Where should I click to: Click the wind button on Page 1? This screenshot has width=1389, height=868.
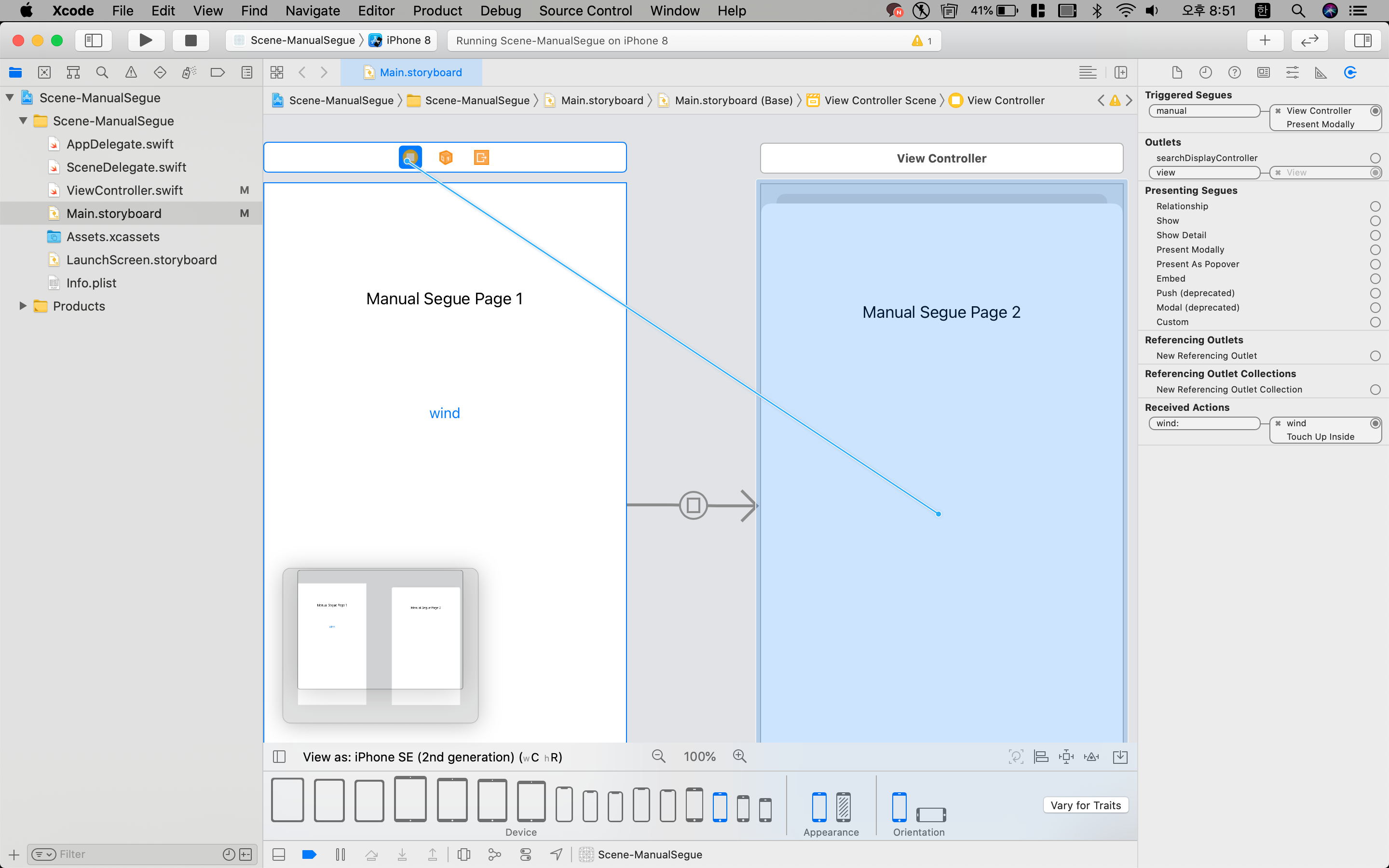(x=444, y=413)
